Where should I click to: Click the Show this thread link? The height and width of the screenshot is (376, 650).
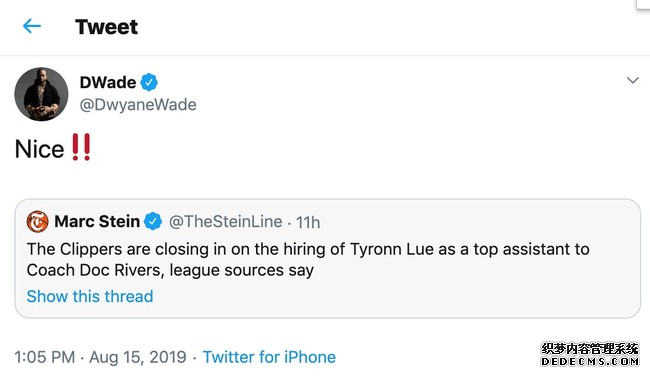coord(90,296)
